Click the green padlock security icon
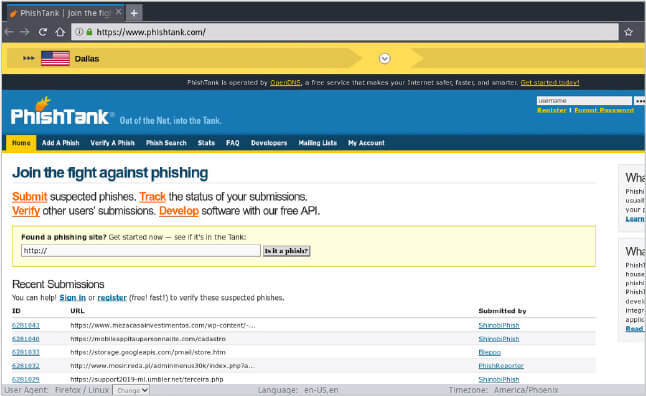Viewport: 646px width, 396px height. [x=89, y=32]
